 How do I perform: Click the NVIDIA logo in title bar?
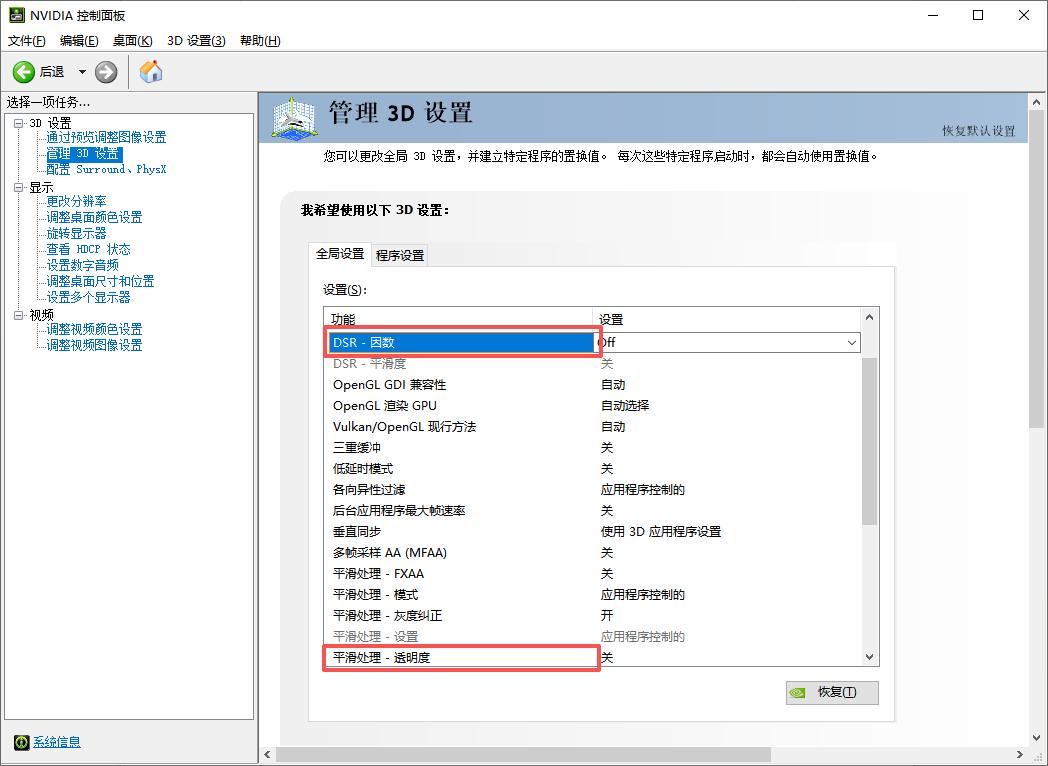click(17, 15)
